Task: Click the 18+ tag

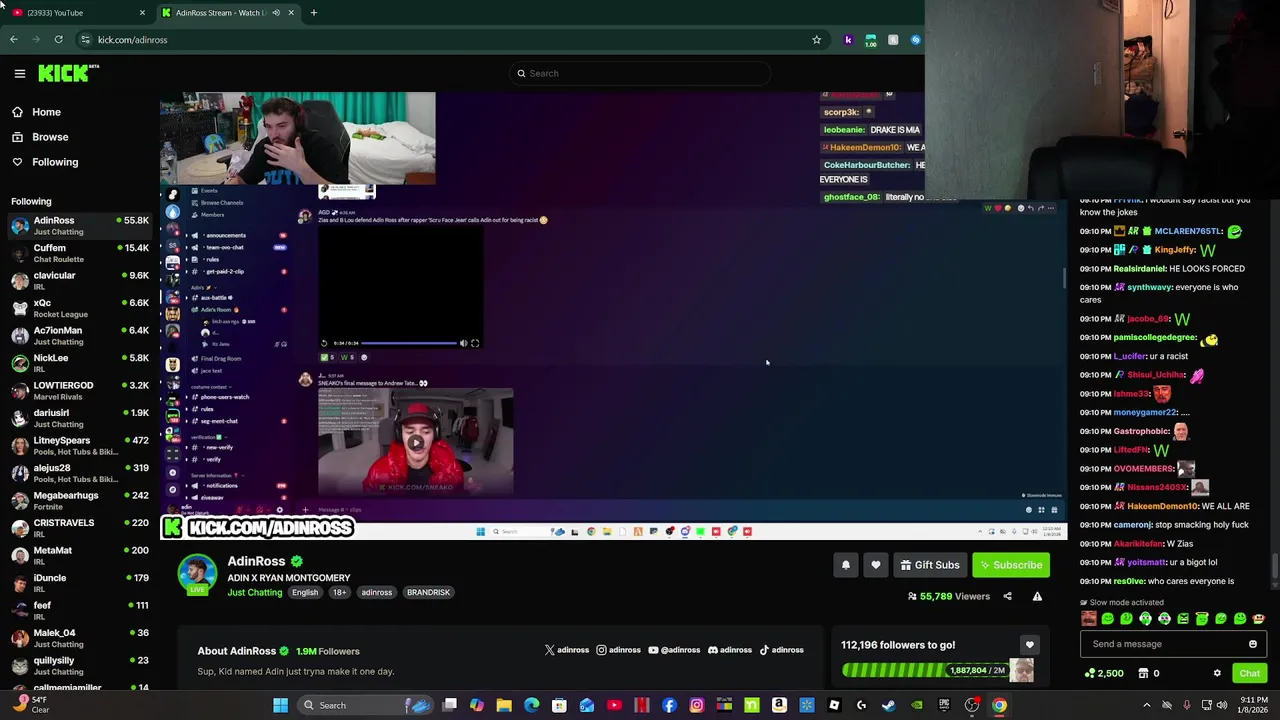Action: [x=339, y=592]
